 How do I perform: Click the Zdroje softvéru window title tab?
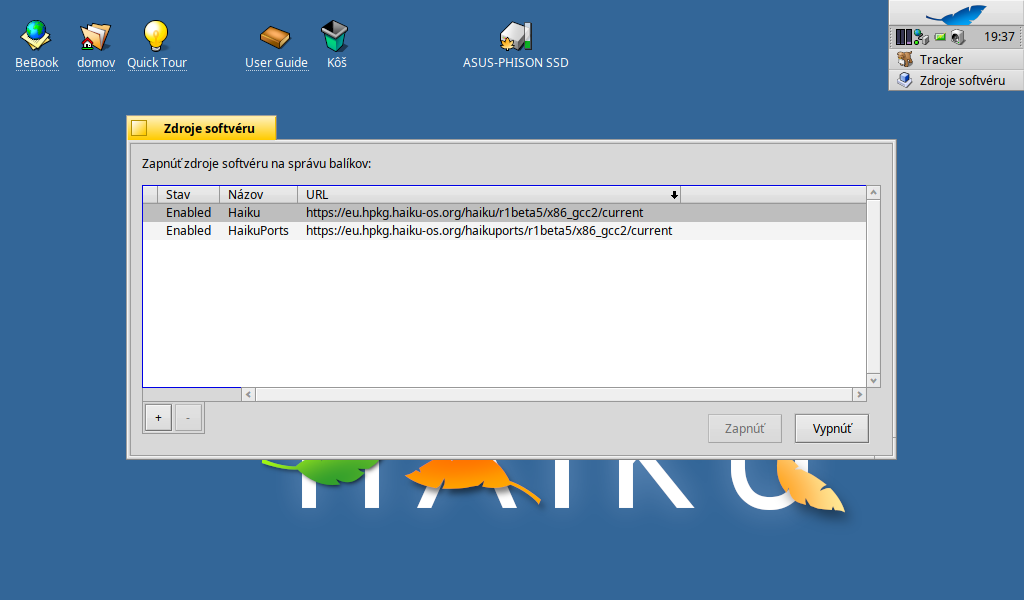pyautogui.click(x=209, y=129)
